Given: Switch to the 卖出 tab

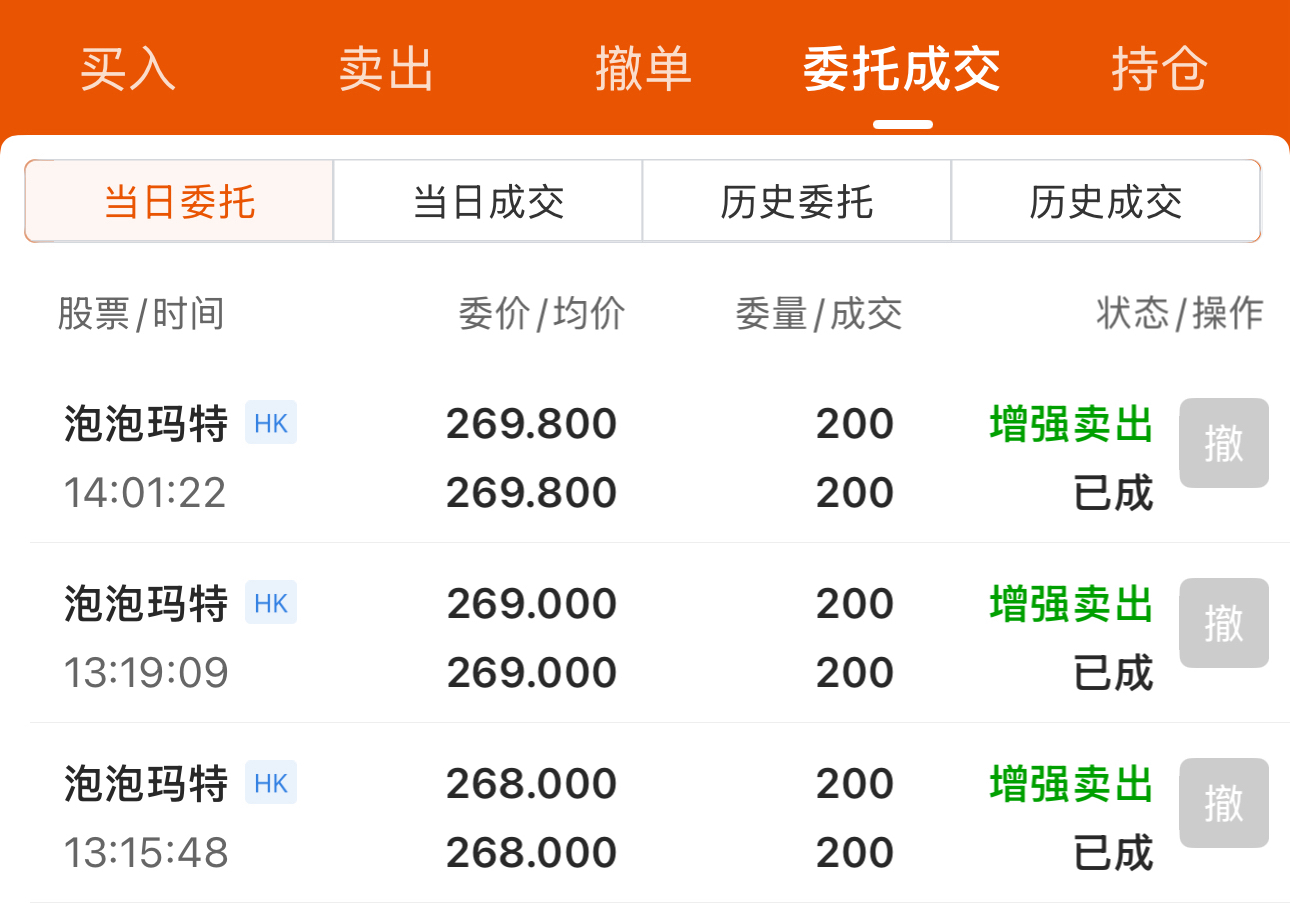Looking at the screenshot, I should tap(386, 69).
